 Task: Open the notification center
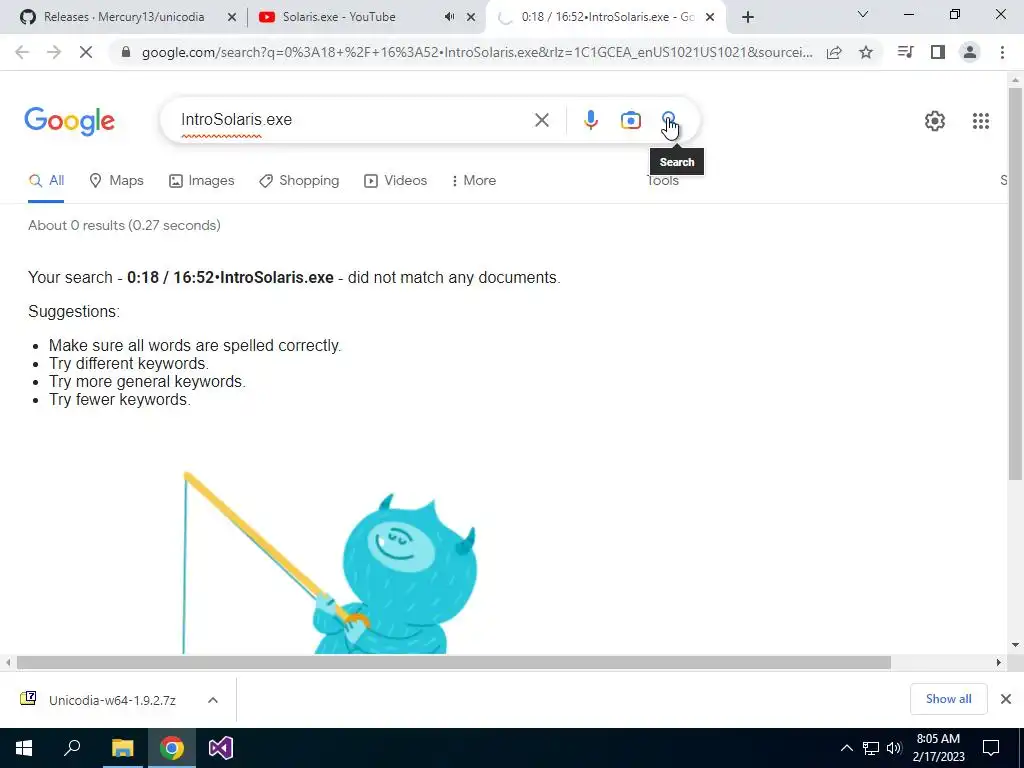pos(991,748)
